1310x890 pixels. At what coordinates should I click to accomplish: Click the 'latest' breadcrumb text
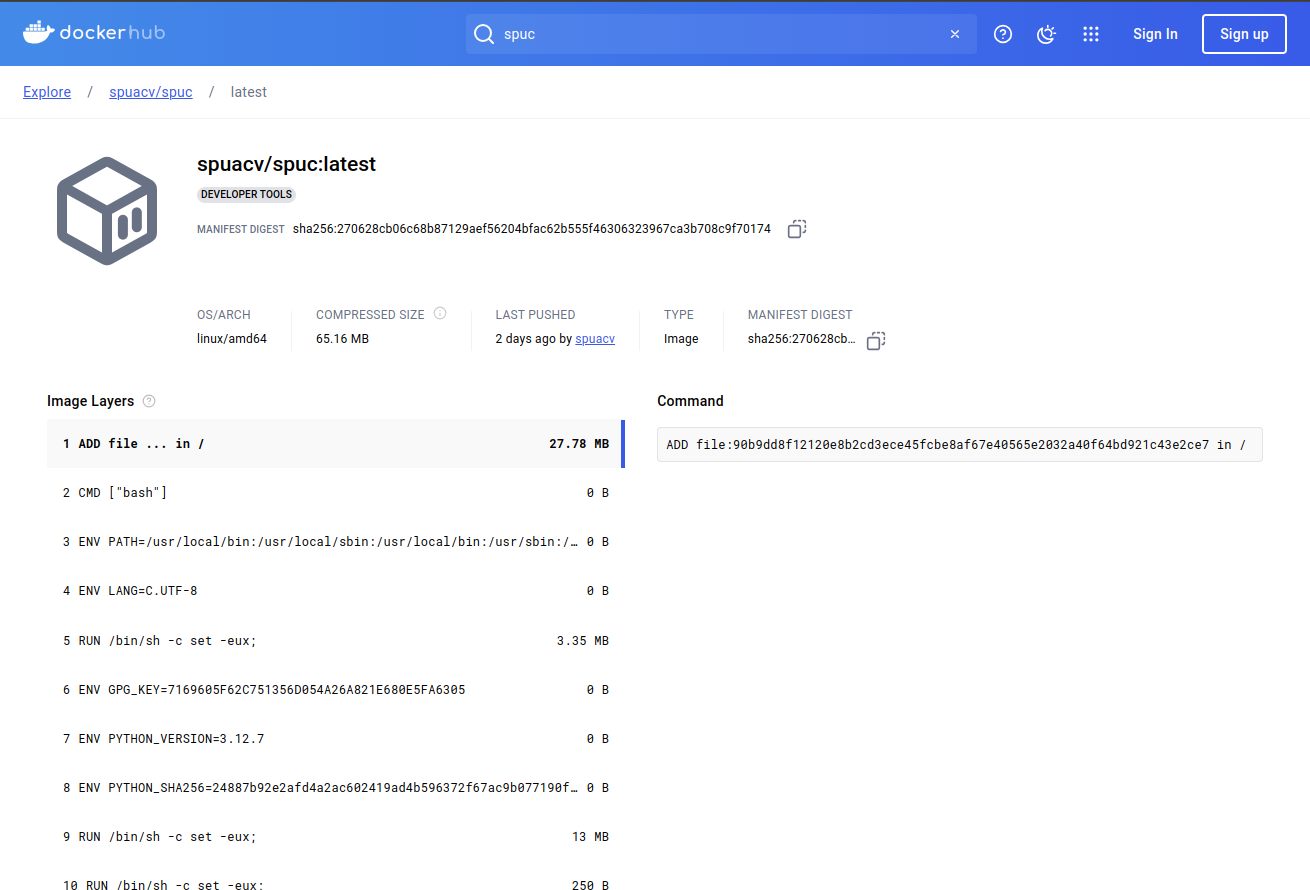(x=249, y=92)
